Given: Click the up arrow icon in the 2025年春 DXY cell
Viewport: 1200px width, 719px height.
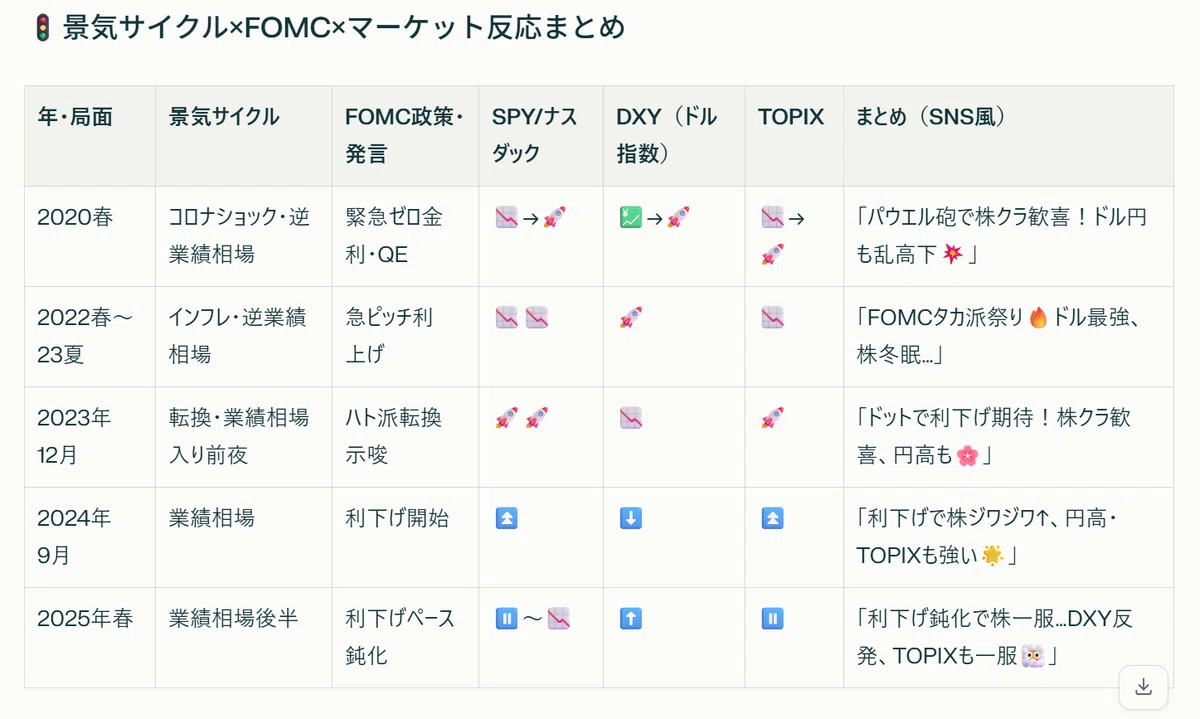Looking at the screenshot, I should click(630, 618).
